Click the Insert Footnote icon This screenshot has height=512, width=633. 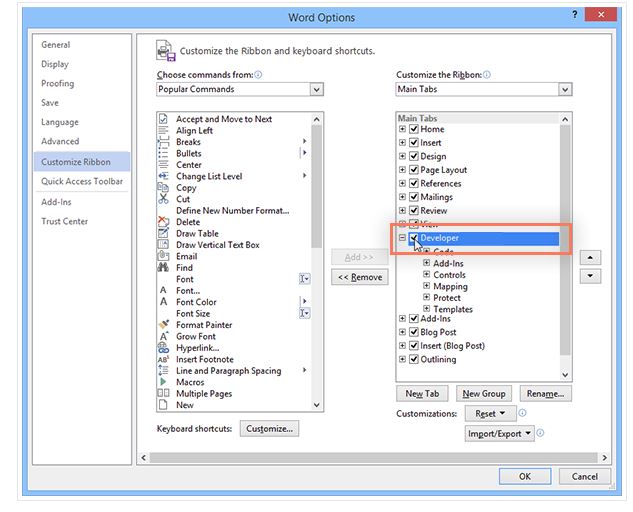[163, 359]
